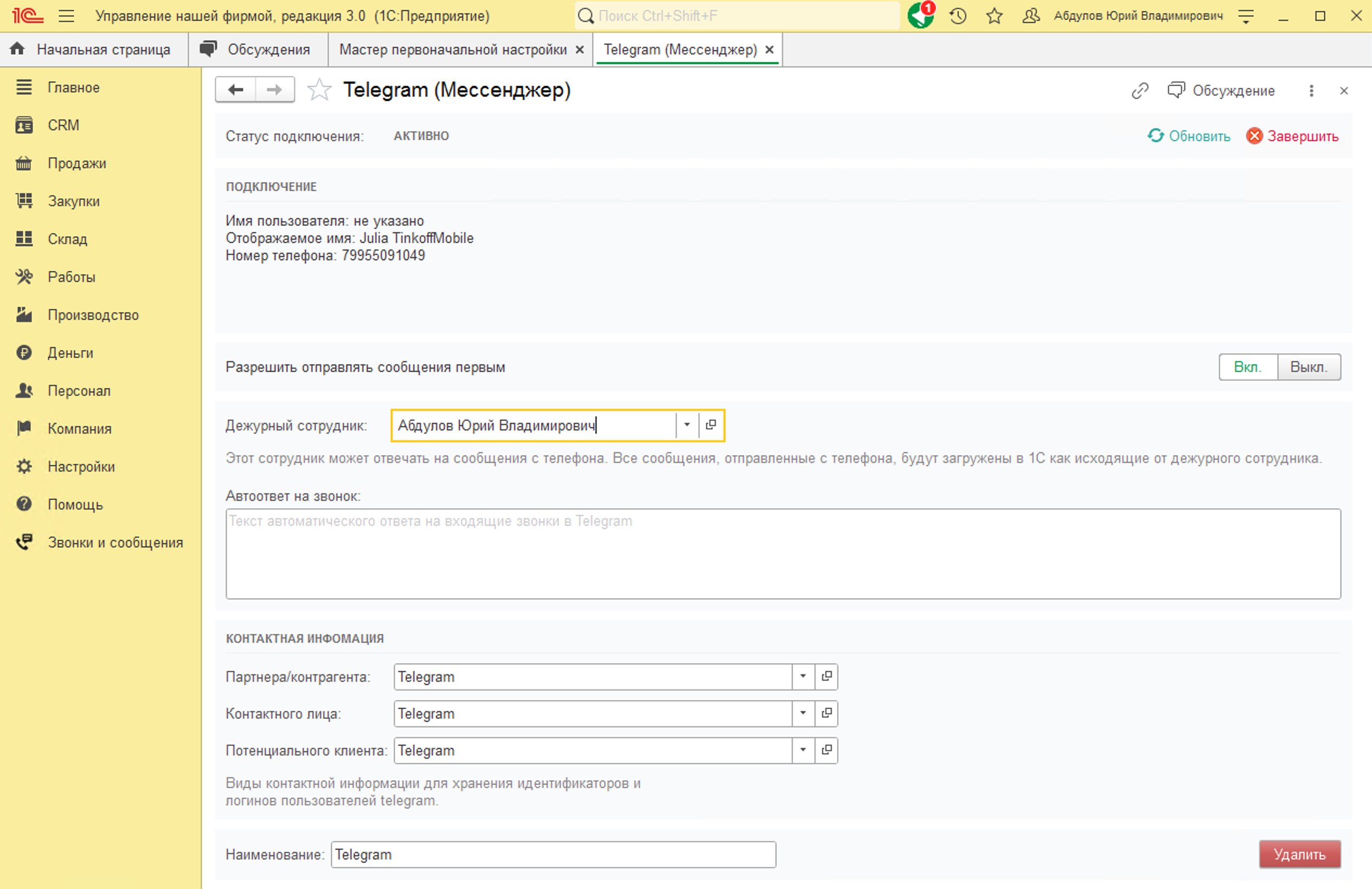Expand Потенциального клиента dropdown
This screenshot has width=1372, height=889.
[803, 750]
